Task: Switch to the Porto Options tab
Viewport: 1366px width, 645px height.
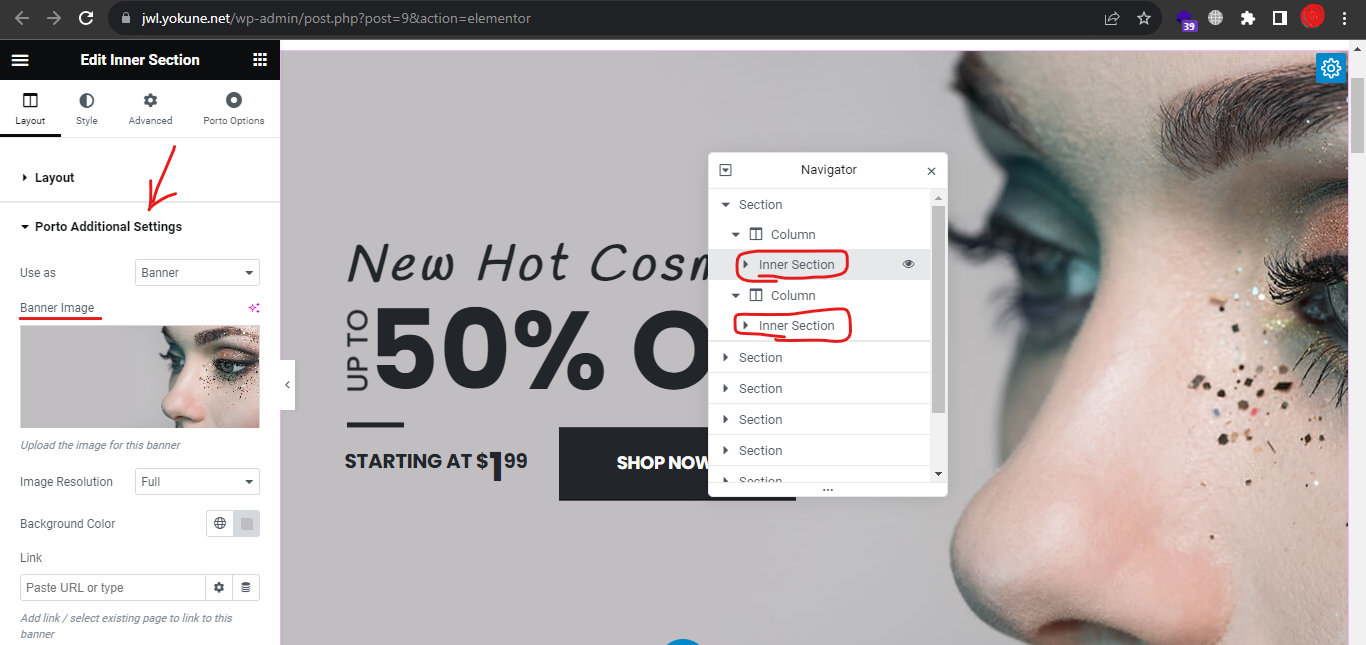Action: point(234,109)
